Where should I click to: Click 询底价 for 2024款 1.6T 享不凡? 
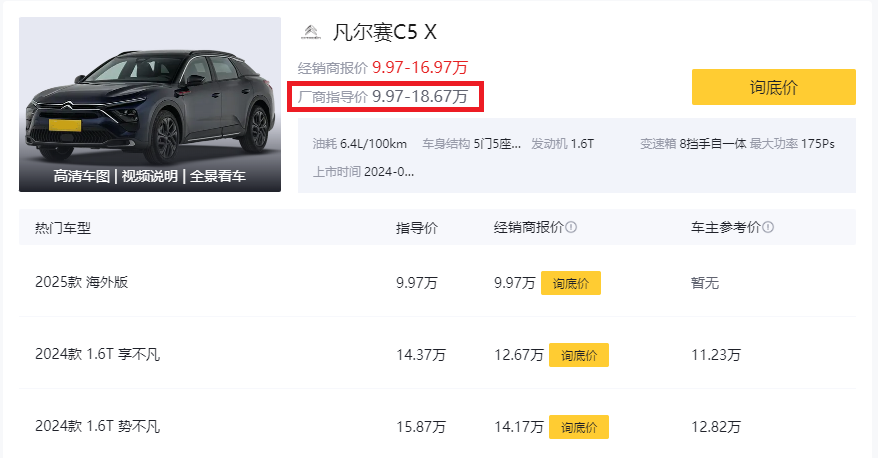(x=578, y=355)
